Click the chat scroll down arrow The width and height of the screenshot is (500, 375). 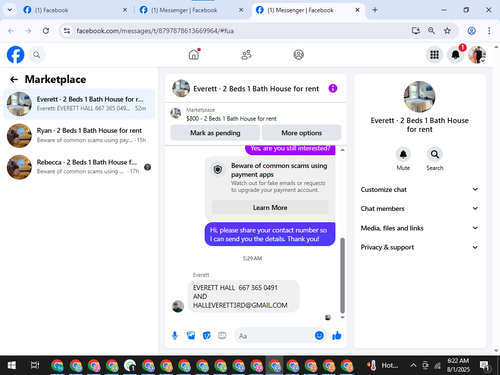coord(342,317)
